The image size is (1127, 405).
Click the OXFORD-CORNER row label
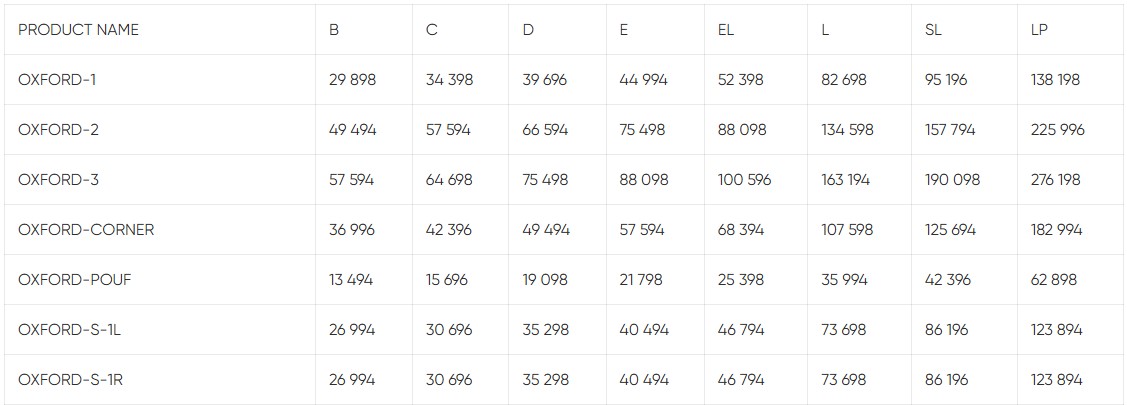click(x=86, y=230)
